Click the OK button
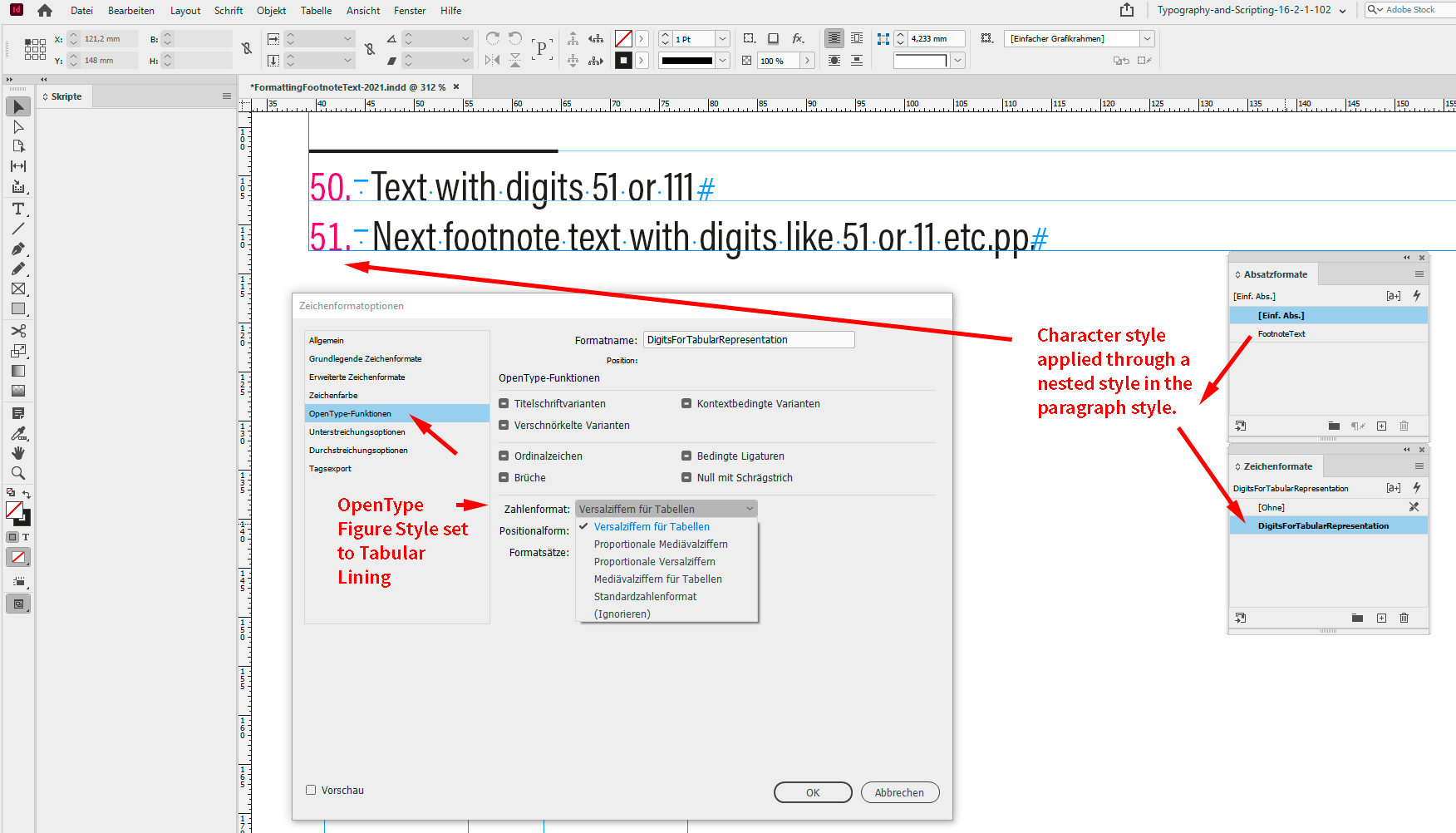 [x=812, y=792]
